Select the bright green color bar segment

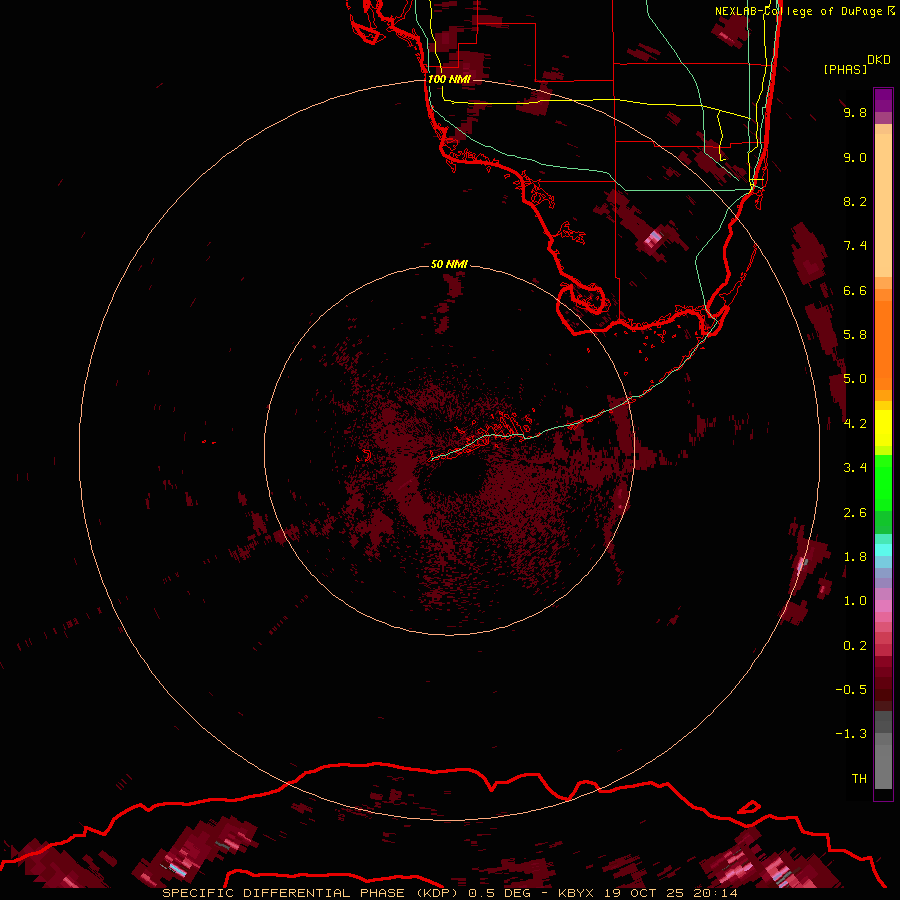coord(883,483)
